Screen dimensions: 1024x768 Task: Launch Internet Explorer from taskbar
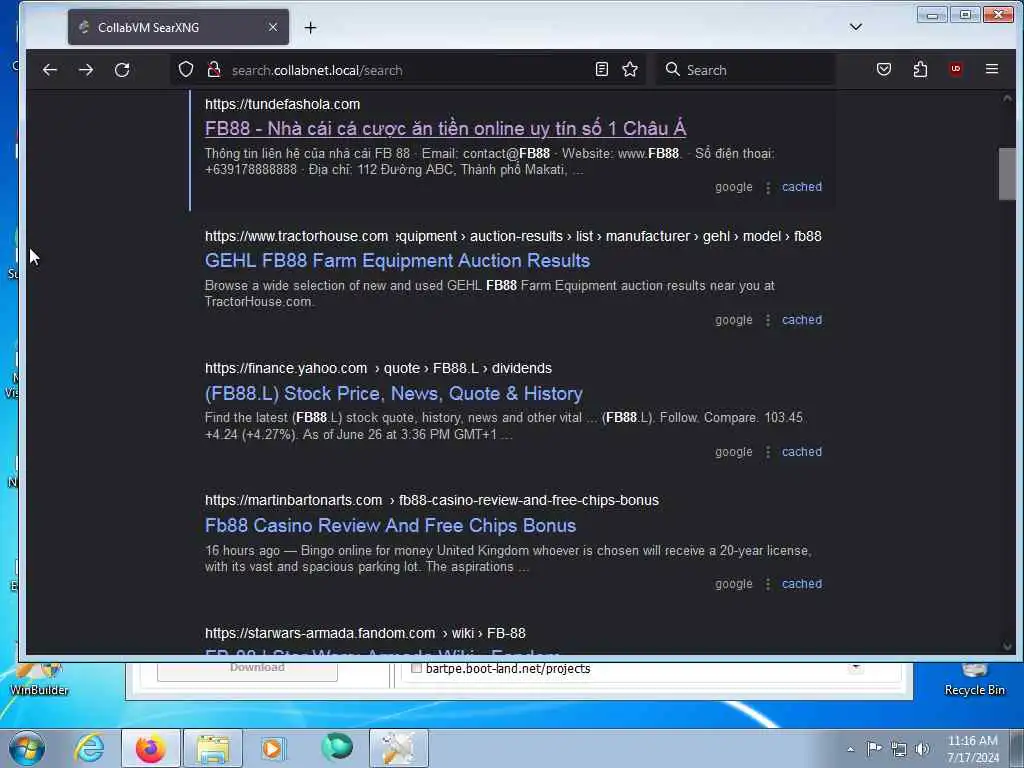pyautogui.click(x=89, y=748)
